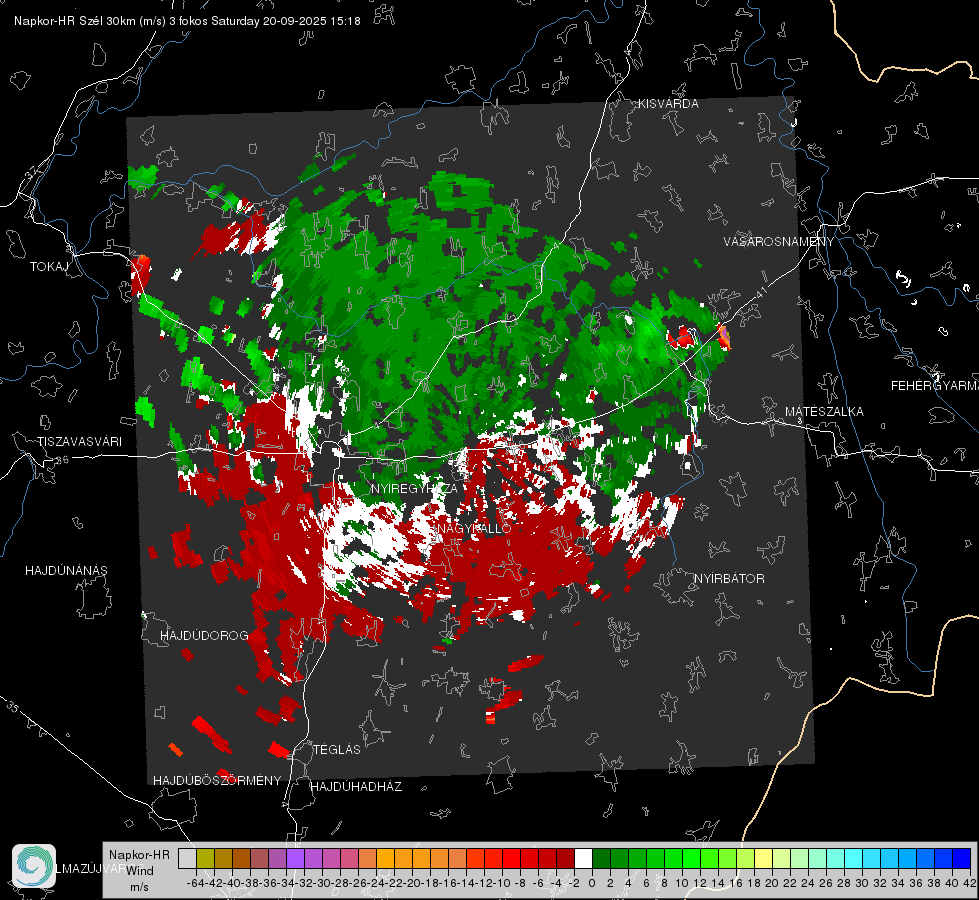Click the VÁSÁROSNAMÉNY city label
Screen dimensions: 979x900
779,241
